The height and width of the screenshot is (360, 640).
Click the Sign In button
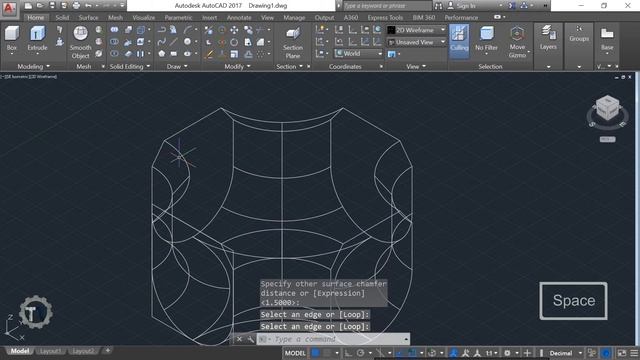coord(462,6)
